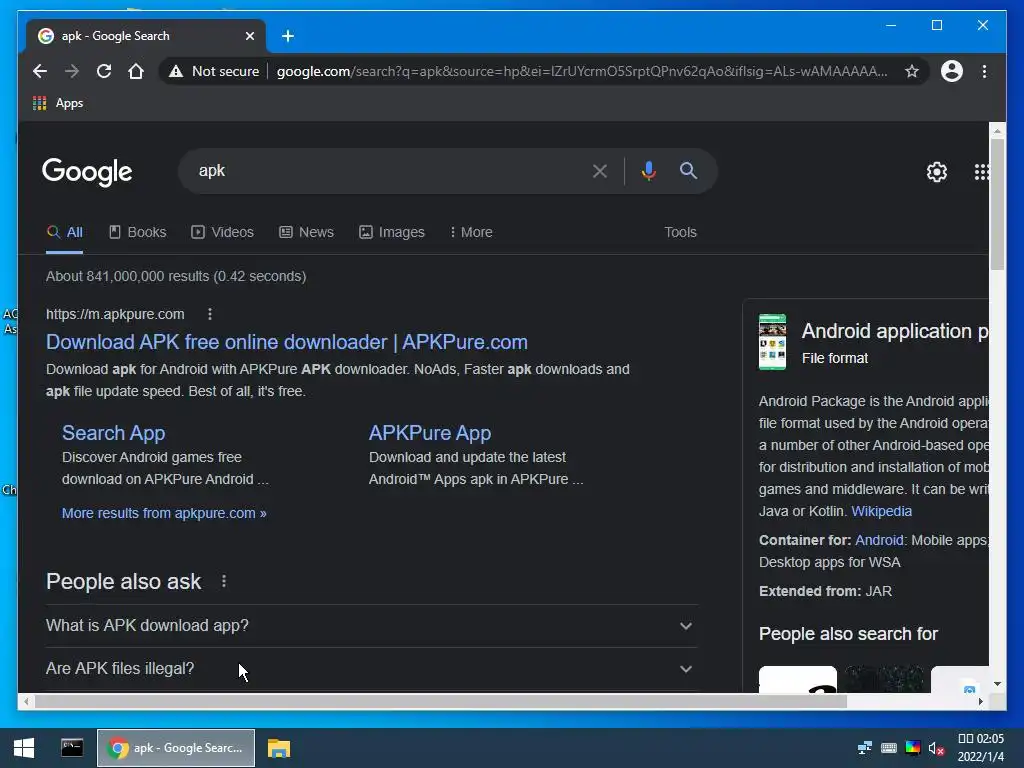Click the taskbar clock showing 02:05
Viewport: 1024px width, 768px height.
(980, 748)
